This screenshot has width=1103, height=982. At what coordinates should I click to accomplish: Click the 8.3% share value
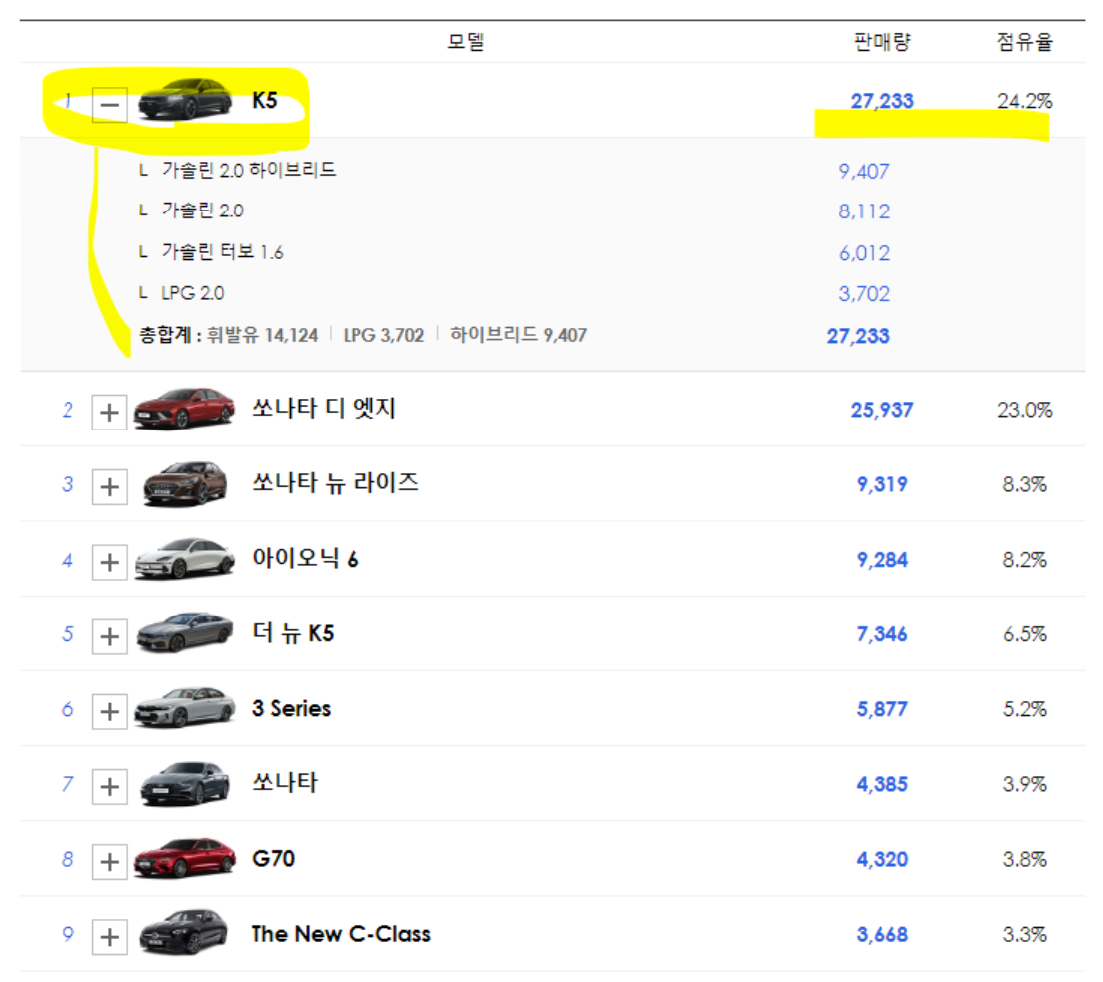1024,485
